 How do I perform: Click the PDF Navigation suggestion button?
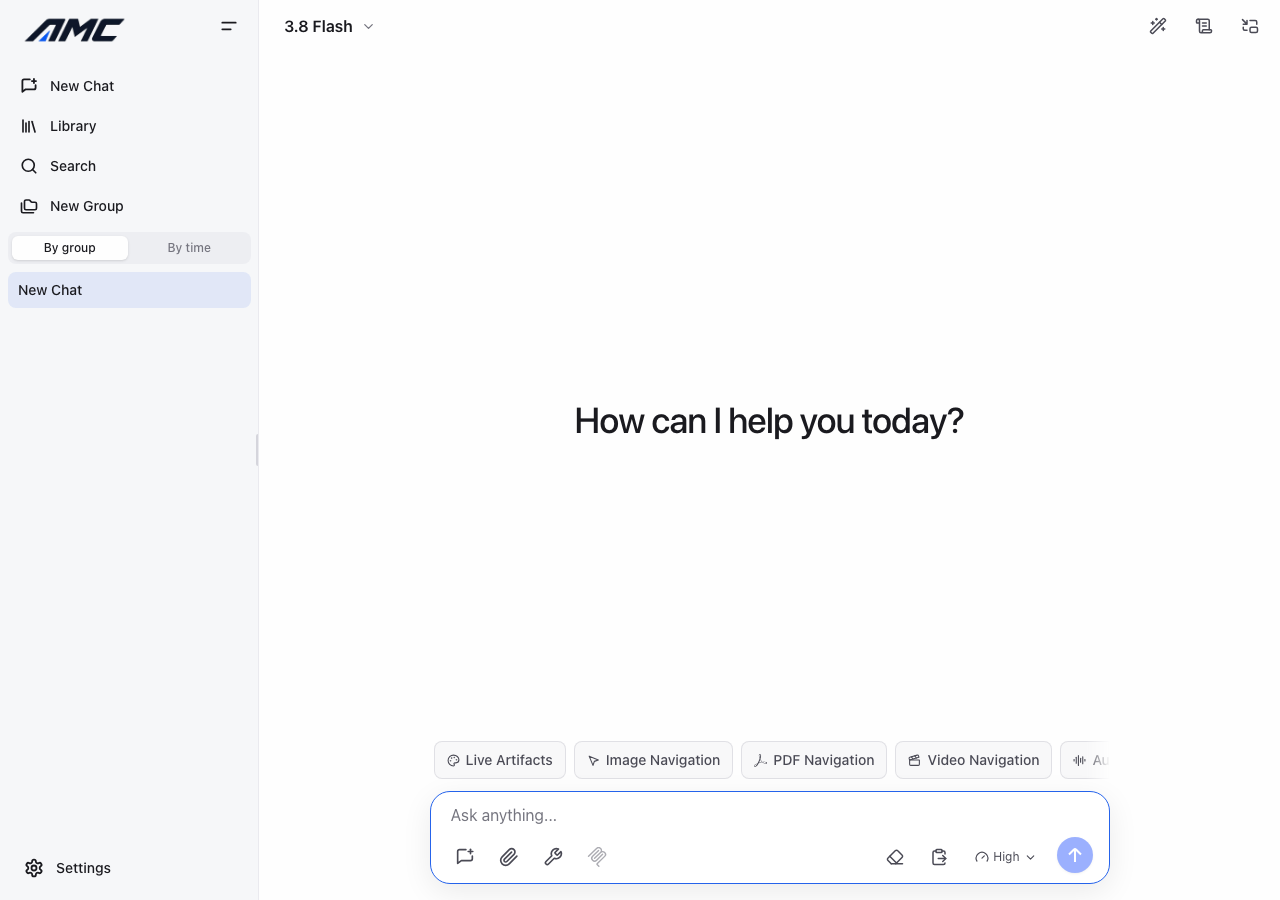[x=814, y=760]
